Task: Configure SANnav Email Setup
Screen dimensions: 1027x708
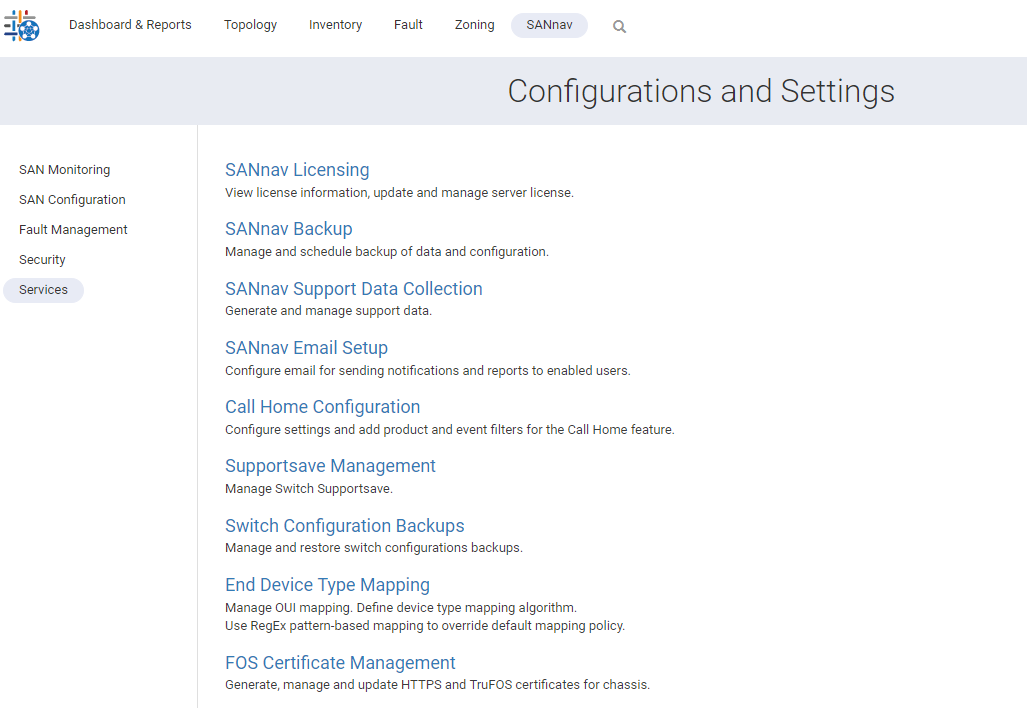Action: click(x=306, y=347)
